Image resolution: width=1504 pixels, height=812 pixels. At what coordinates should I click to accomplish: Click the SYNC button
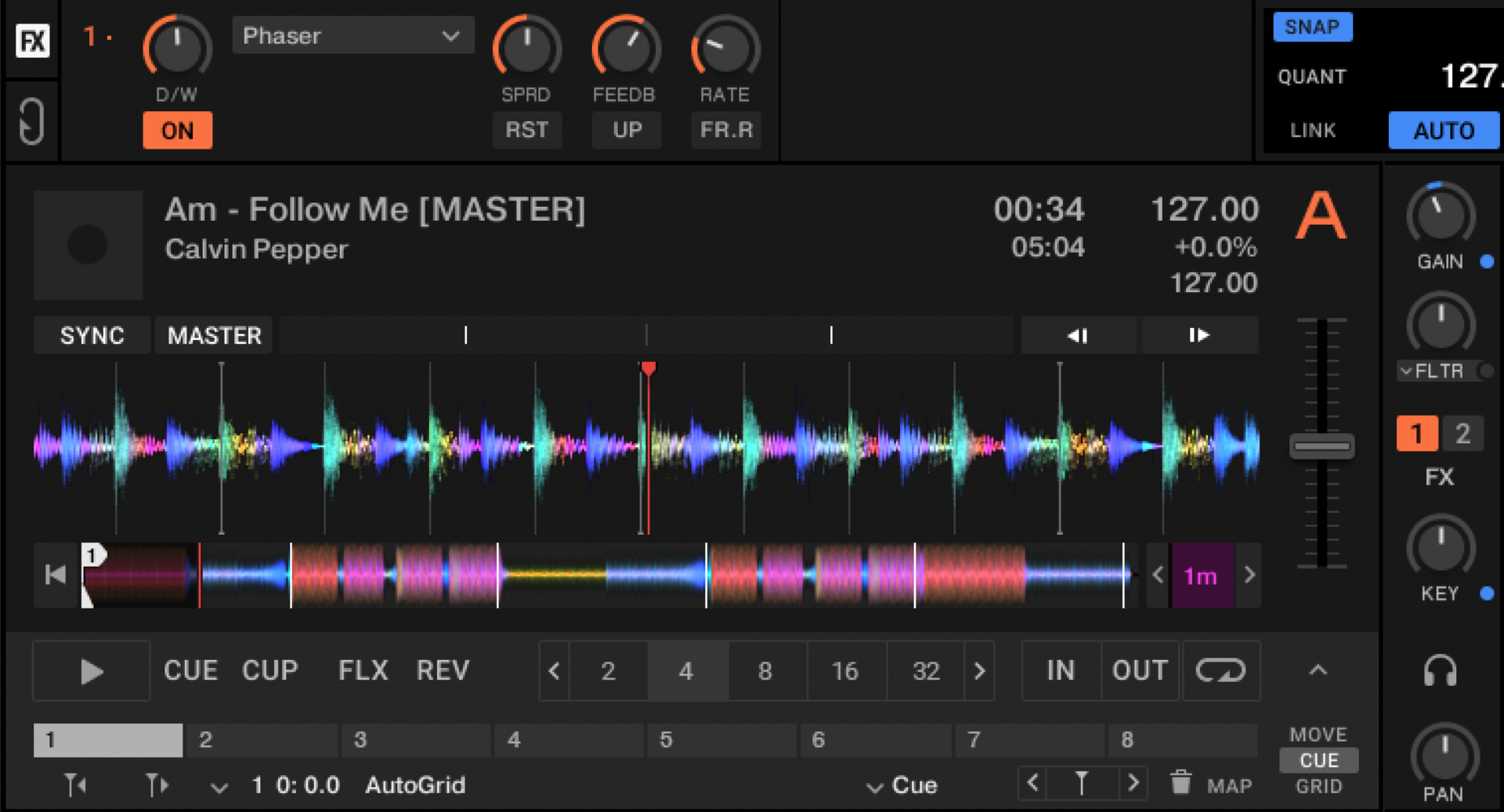(x=91, y=335)
